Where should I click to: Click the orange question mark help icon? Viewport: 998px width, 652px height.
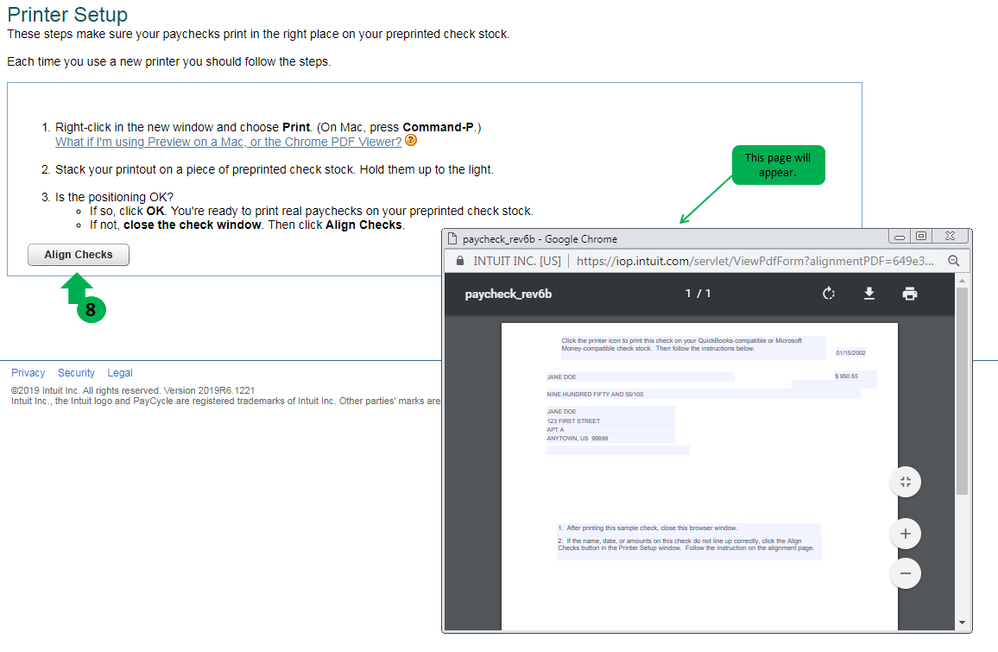point(411,140)
